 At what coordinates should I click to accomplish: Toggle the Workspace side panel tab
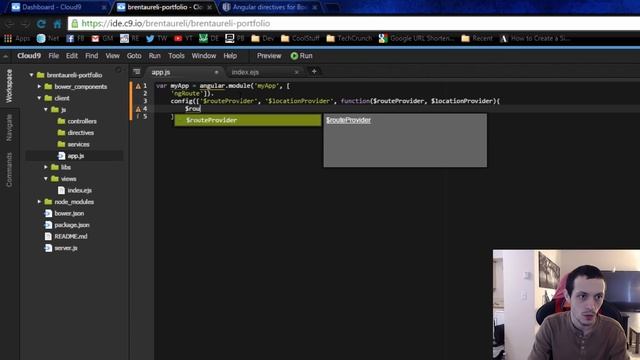pyautogui.click(x=9, y=86)
